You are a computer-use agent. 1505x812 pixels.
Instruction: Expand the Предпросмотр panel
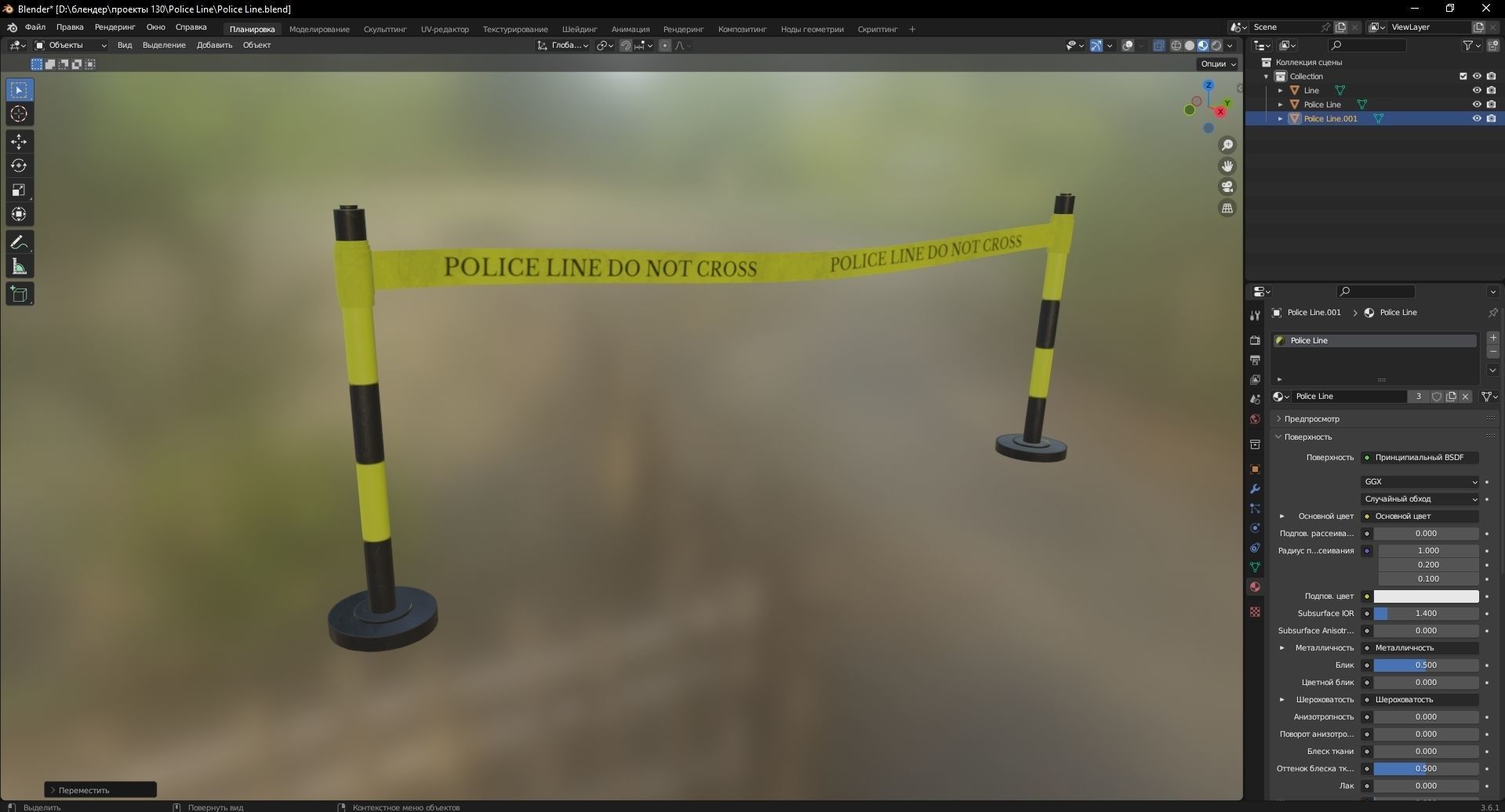1311,419
